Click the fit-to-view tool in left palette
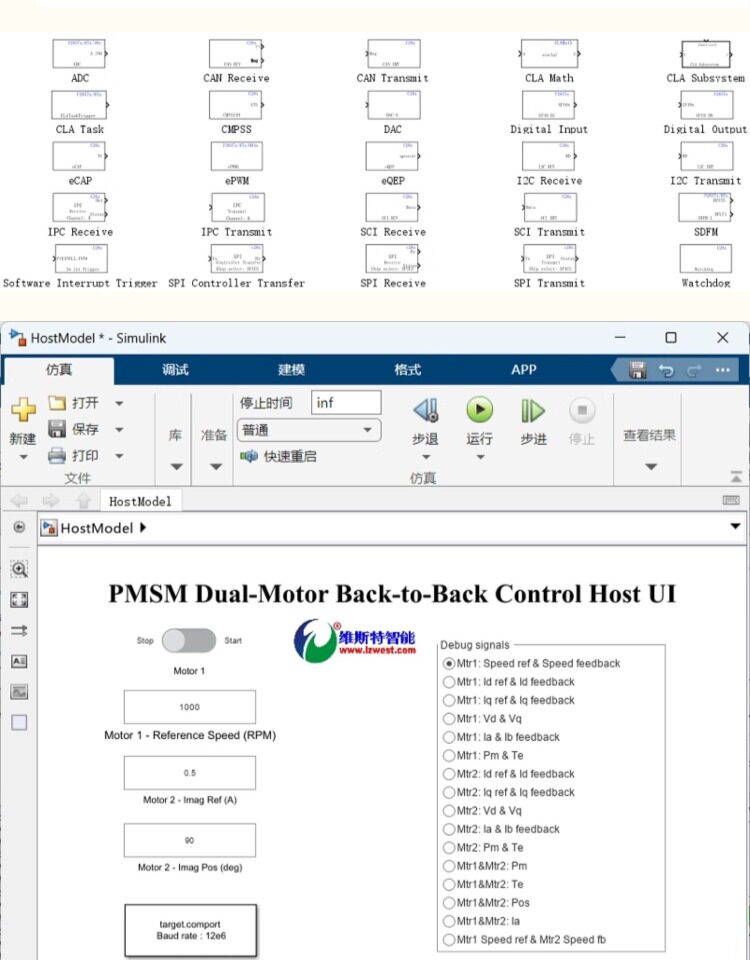This screenshot has height=960, width=750. (x=20, y=599)
